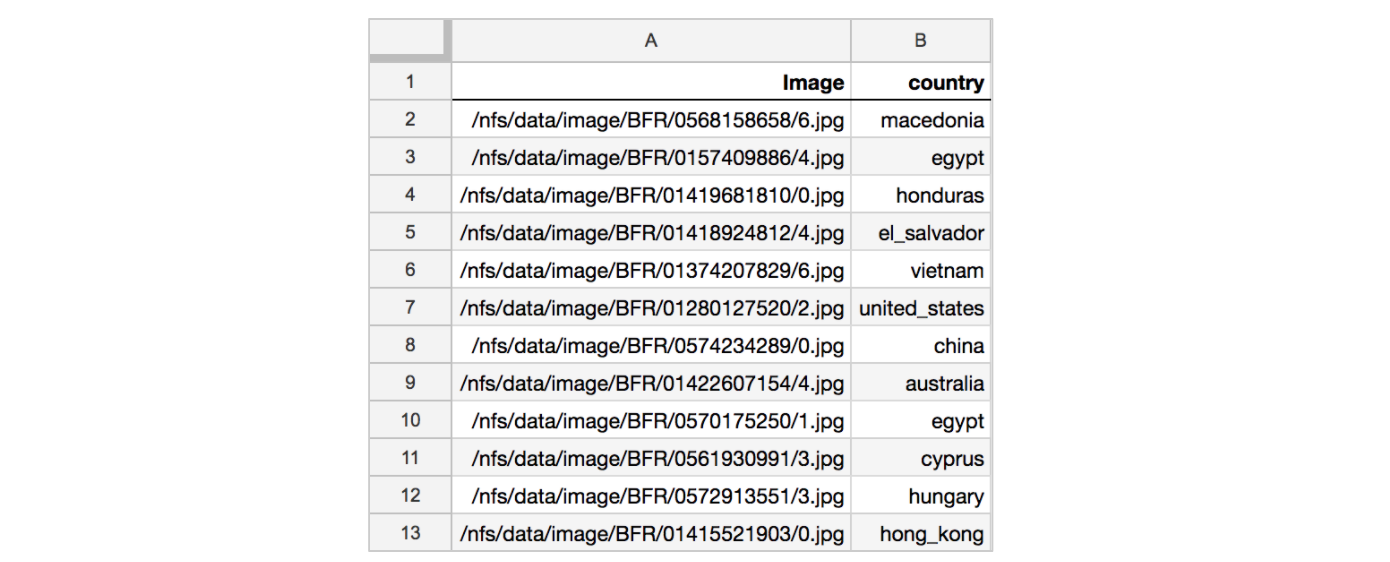Select column B header
Screen dimensions: 1390x562
921,41
